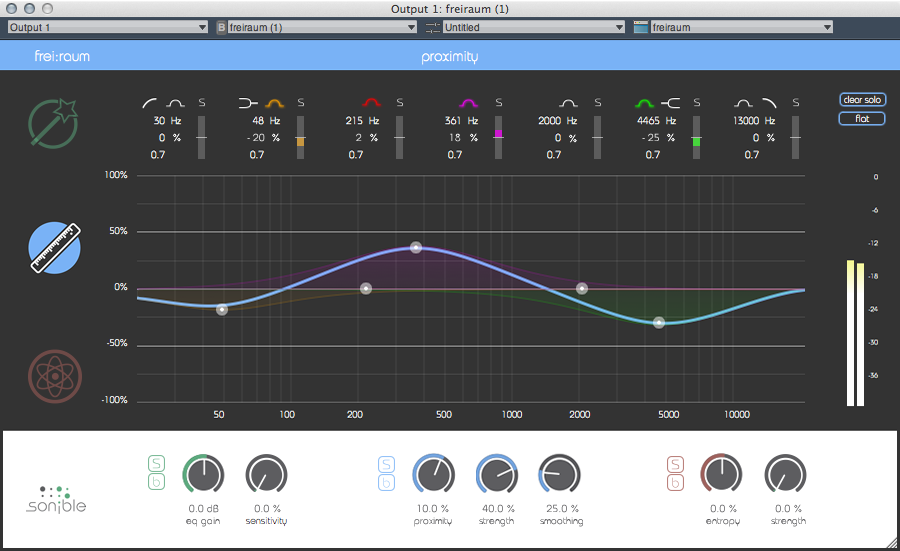Select the curve node at the 361 Hz peak
Screen dimensions: 900x551
(x=416, y=247)
